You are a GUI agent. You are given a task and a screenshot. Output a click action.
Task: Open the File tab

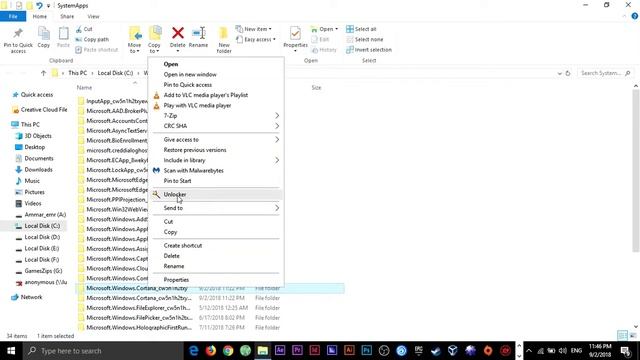click(x=13, y=16)
